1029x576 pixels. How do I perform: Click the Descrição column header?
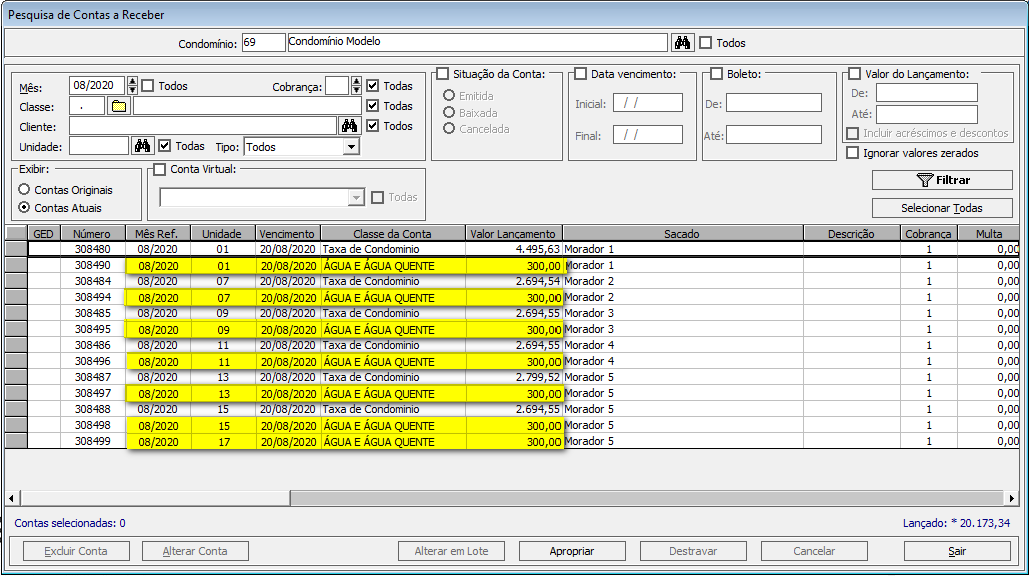[851, 234]
